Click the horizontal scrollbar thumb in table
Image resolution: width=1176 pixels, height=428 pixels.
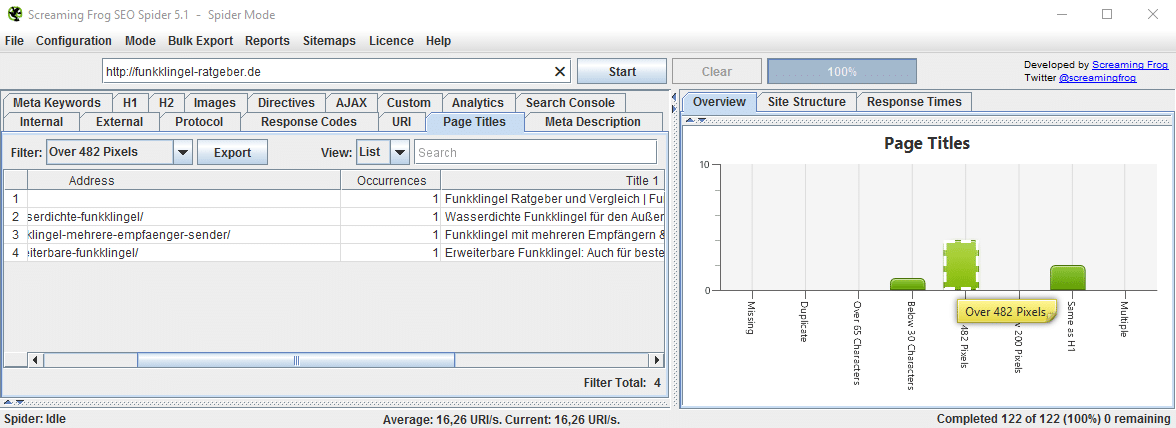click(x=296, y=361)
